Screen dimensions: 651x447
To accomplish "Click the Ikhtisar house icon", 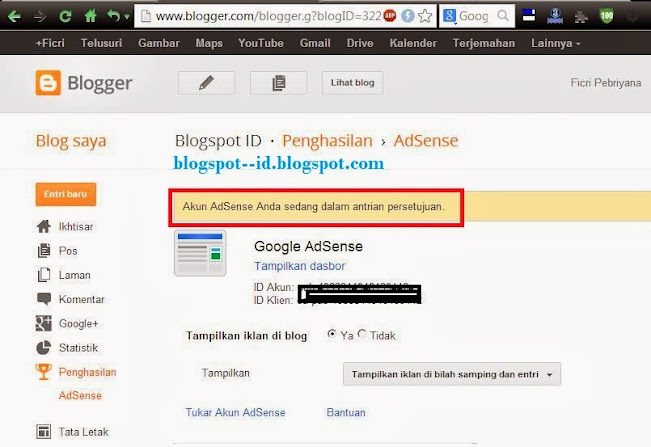I will [x=44, y=227].
